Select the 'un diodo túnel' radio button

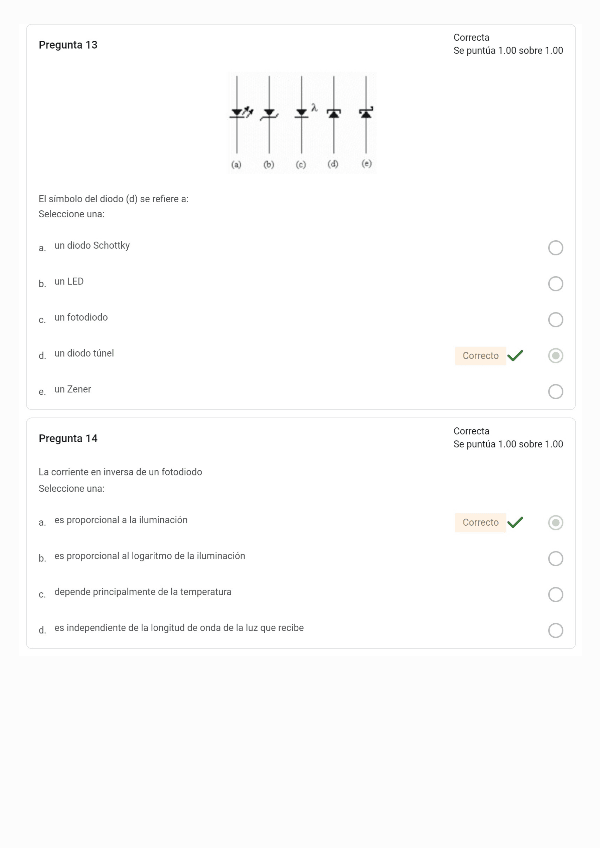coord(556,355)
